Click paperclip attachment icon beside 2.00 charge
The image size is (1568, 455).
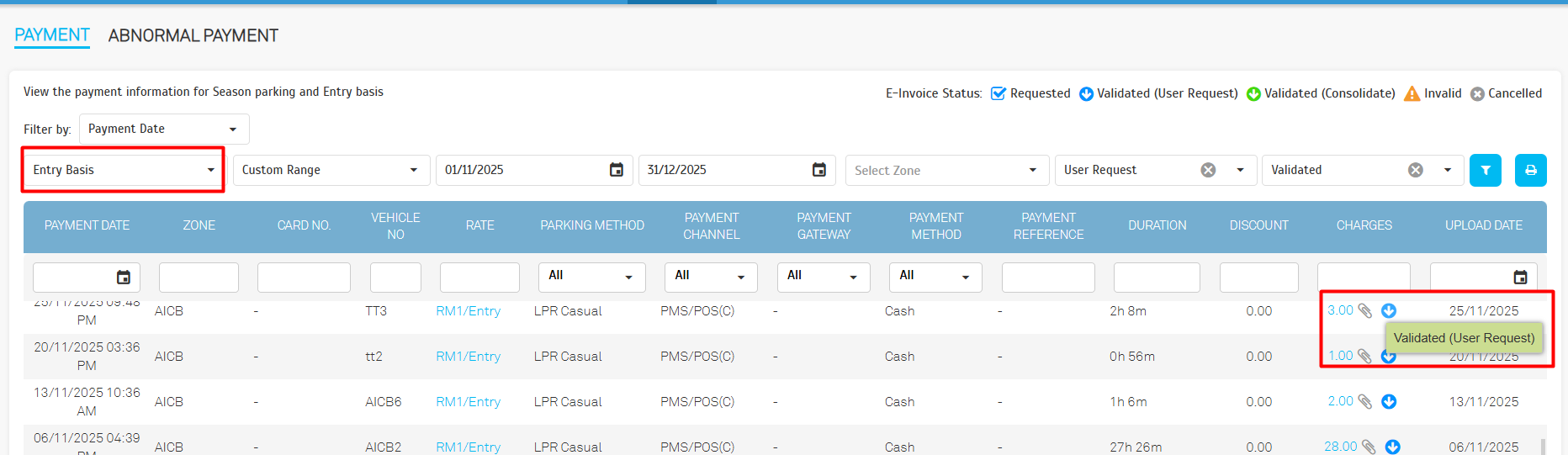tap(1365, 402)
